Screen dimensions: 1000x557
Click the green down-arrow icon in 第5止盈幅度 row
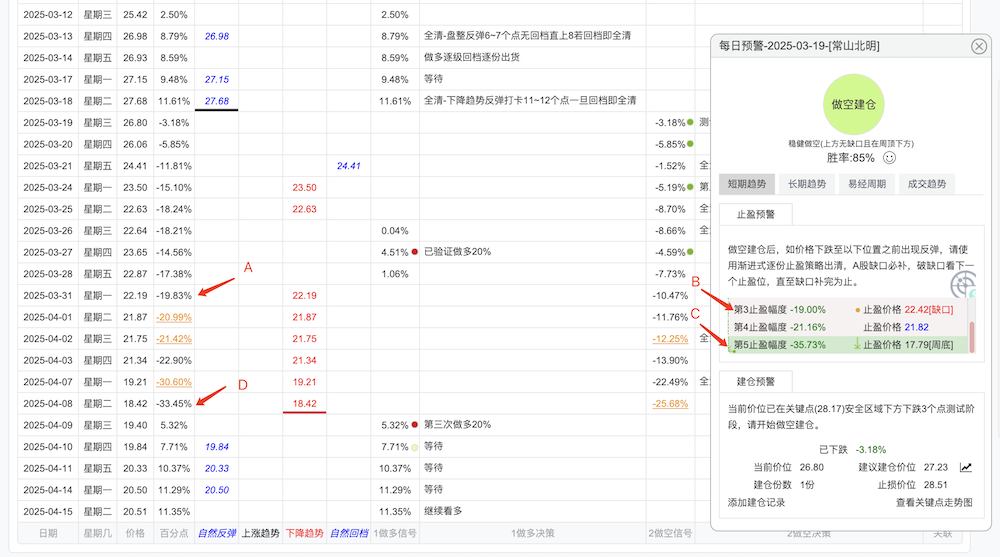(x=857, y=345)
